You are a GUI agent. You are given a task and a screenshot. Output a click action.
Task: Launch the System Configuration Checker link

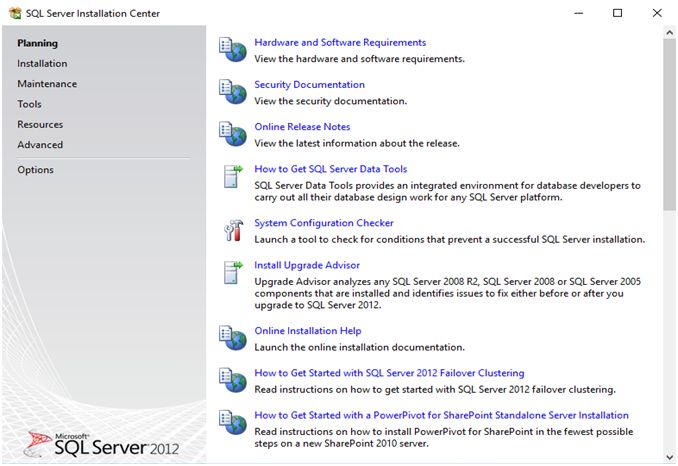[324, 223]
